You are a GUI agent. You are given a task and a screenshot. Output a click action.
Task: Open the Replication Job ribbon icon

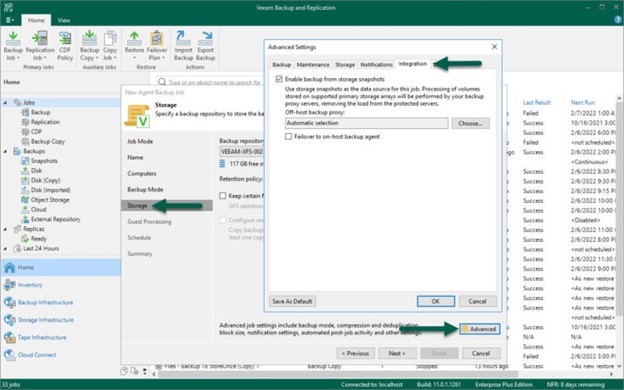point(39,46)
